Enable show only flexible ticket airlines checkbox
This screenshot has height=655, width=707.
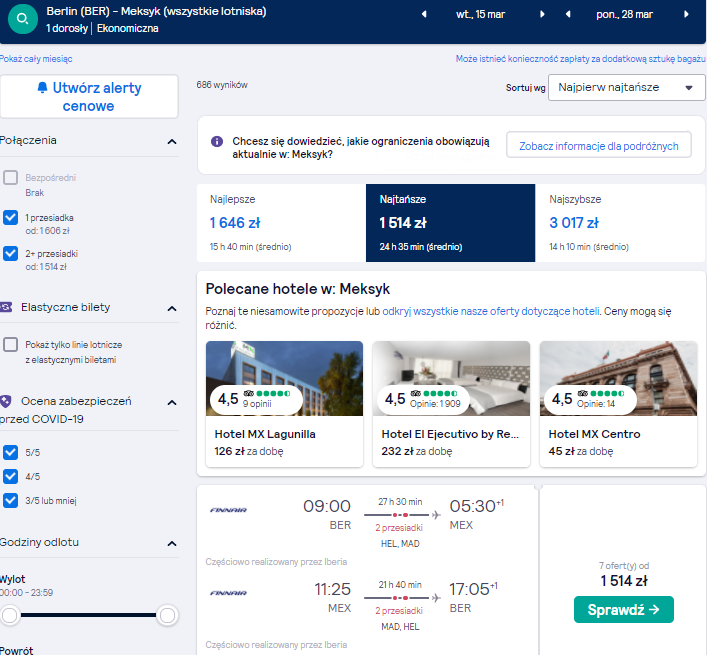tap(10, 345)
